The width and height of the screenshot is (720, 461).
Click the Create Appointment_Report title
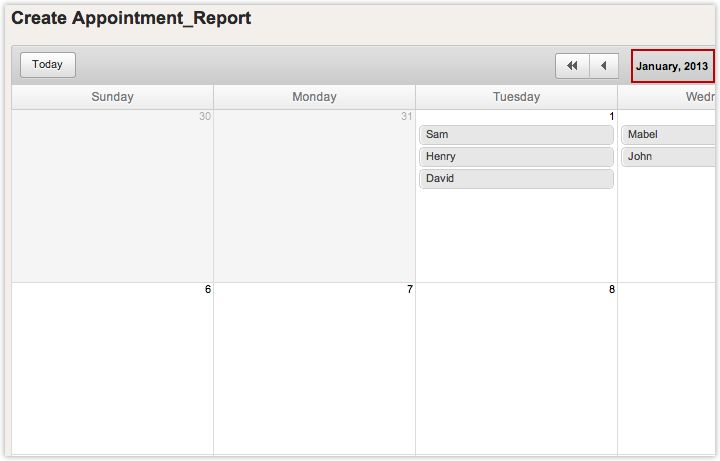coord(131,18)
